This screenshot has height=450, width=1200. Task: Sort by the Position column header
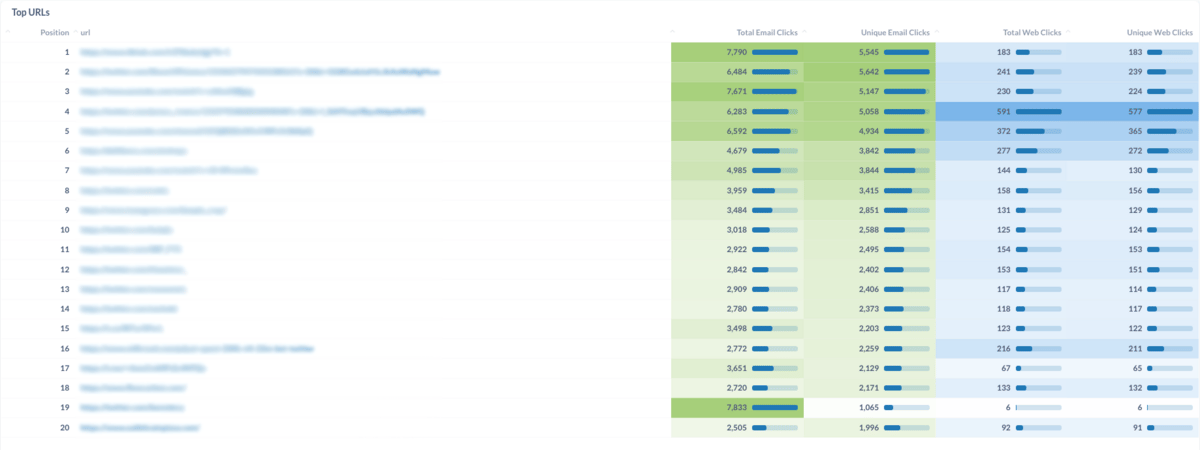[55, 32]
